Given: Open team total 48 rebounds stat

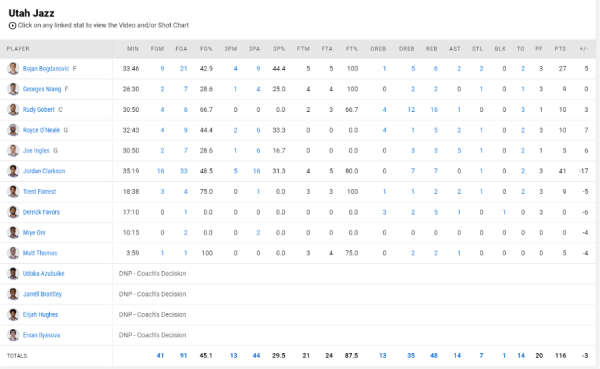Looking at the screenshot, I should click(x=434, y=356).
